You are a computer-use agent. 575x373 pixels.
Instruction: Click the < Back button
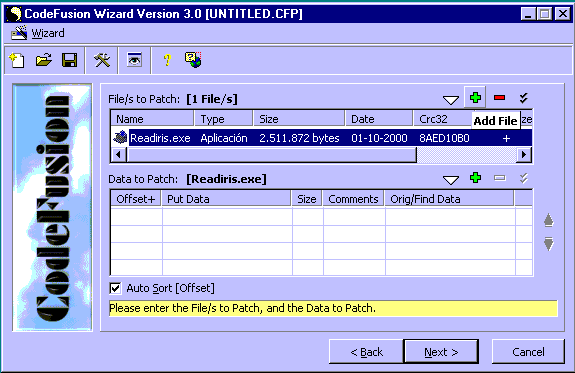pos(366,352)
